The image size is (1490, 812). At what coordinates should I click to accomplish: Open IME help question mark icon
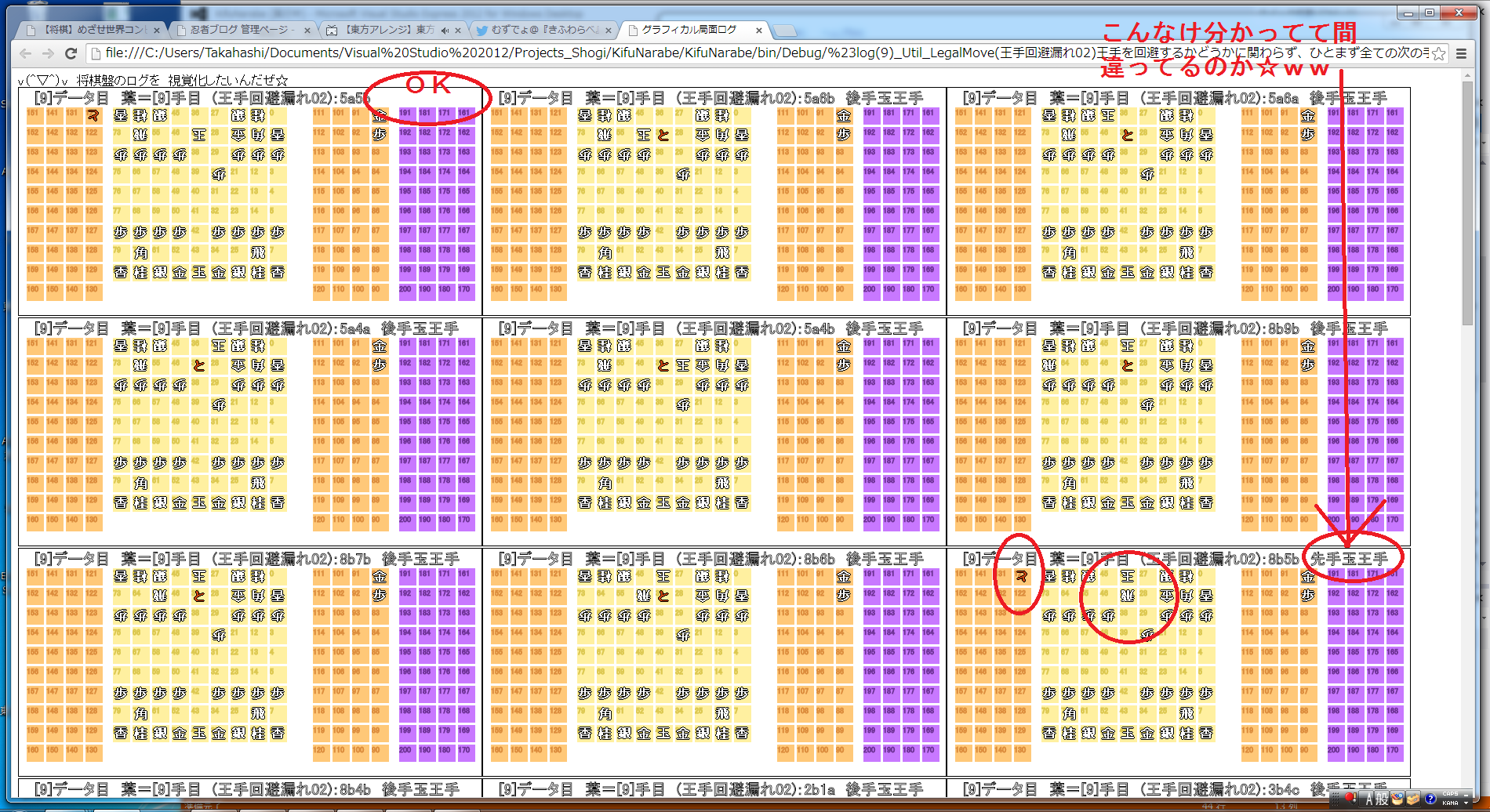click(1430, 799)
